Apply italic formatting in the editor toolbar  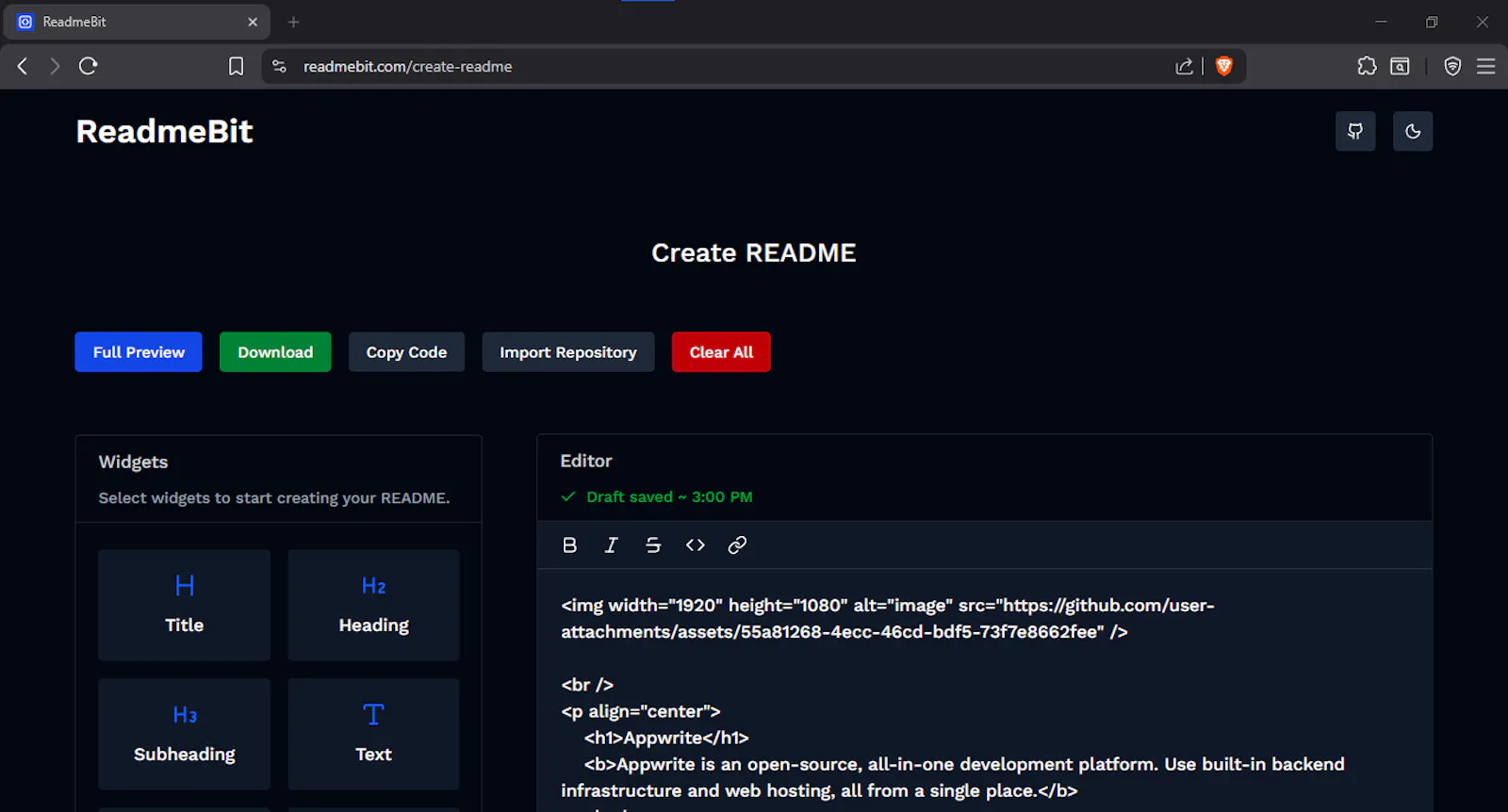pos(611,545)
